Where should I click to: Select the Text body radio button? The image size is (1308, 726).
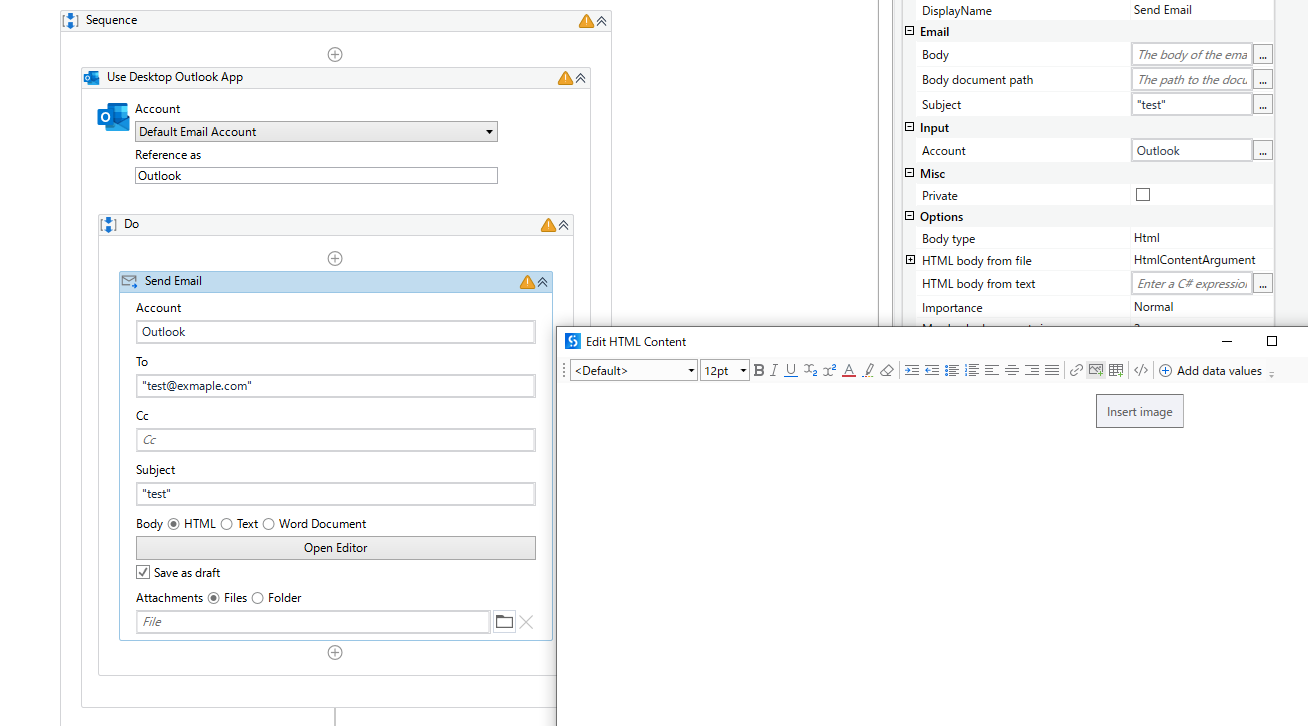[x=227, y=523]
